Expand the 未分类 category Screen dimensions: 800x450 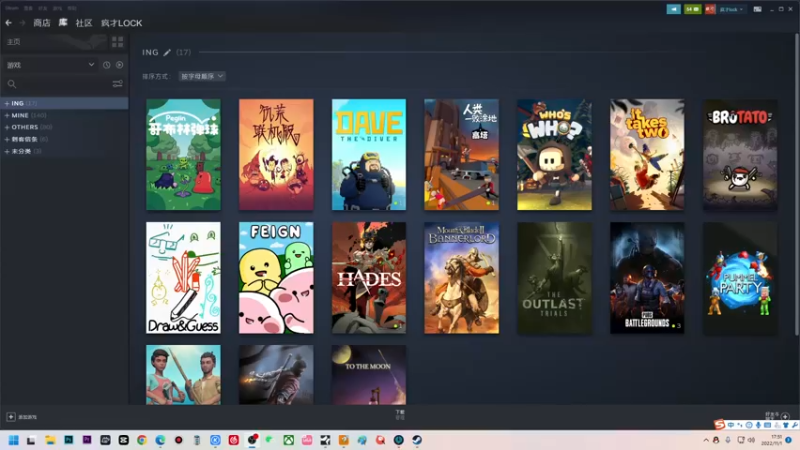coord(7,151)
